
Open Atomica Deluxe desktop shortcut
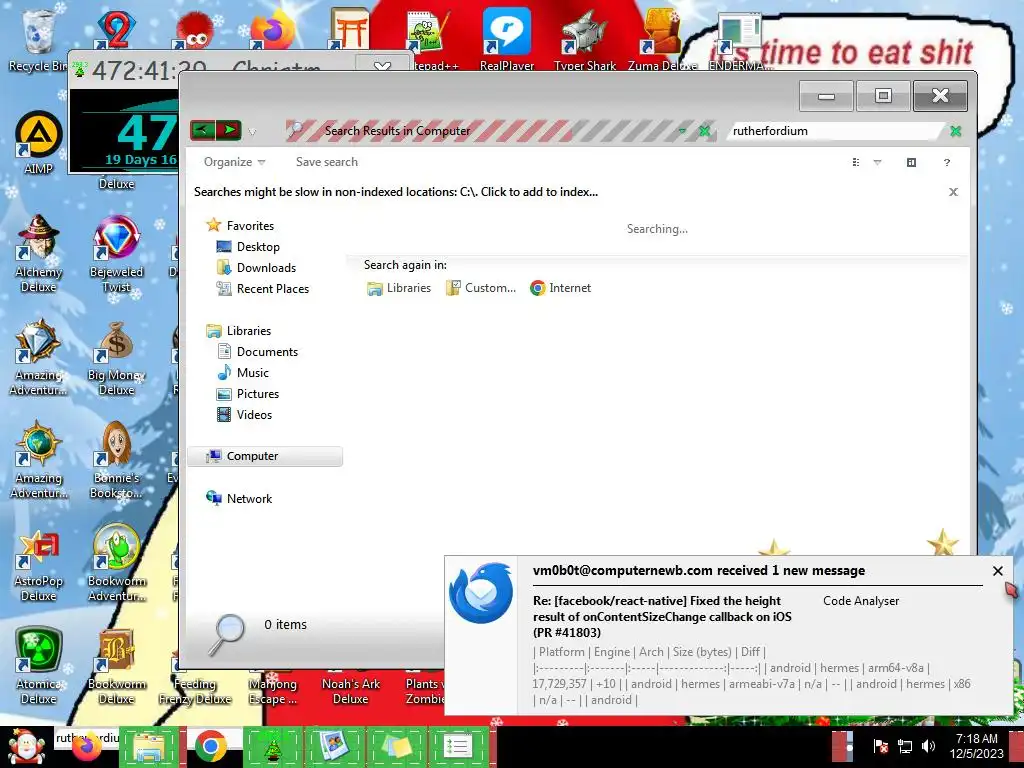click(x=39, y=666)
